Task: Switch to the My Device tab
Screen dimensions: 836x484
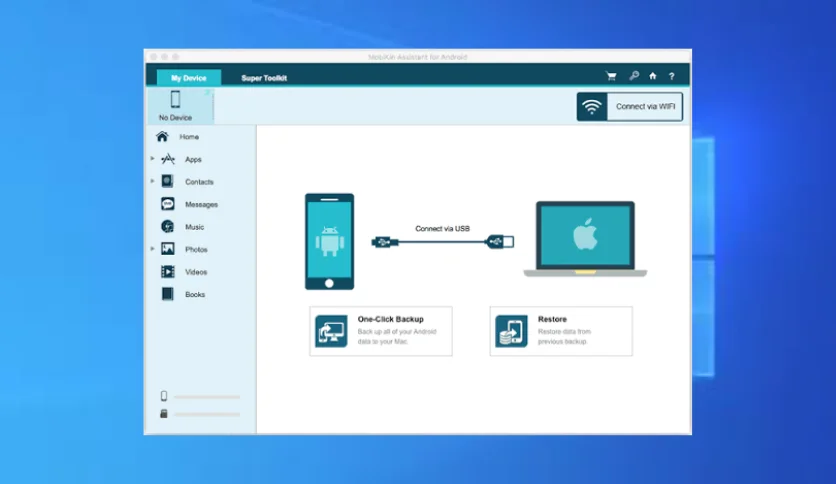Action: [189, 78]
